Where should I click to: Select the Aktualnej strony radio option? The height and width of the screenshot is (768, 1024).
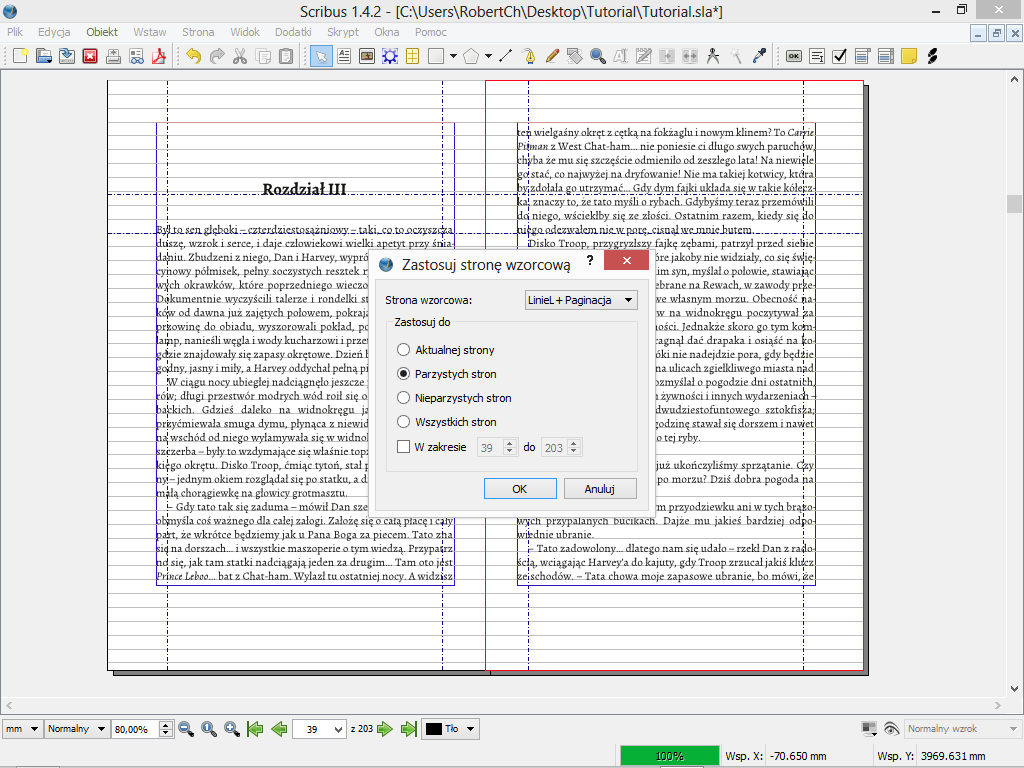(x=404, y=350)
